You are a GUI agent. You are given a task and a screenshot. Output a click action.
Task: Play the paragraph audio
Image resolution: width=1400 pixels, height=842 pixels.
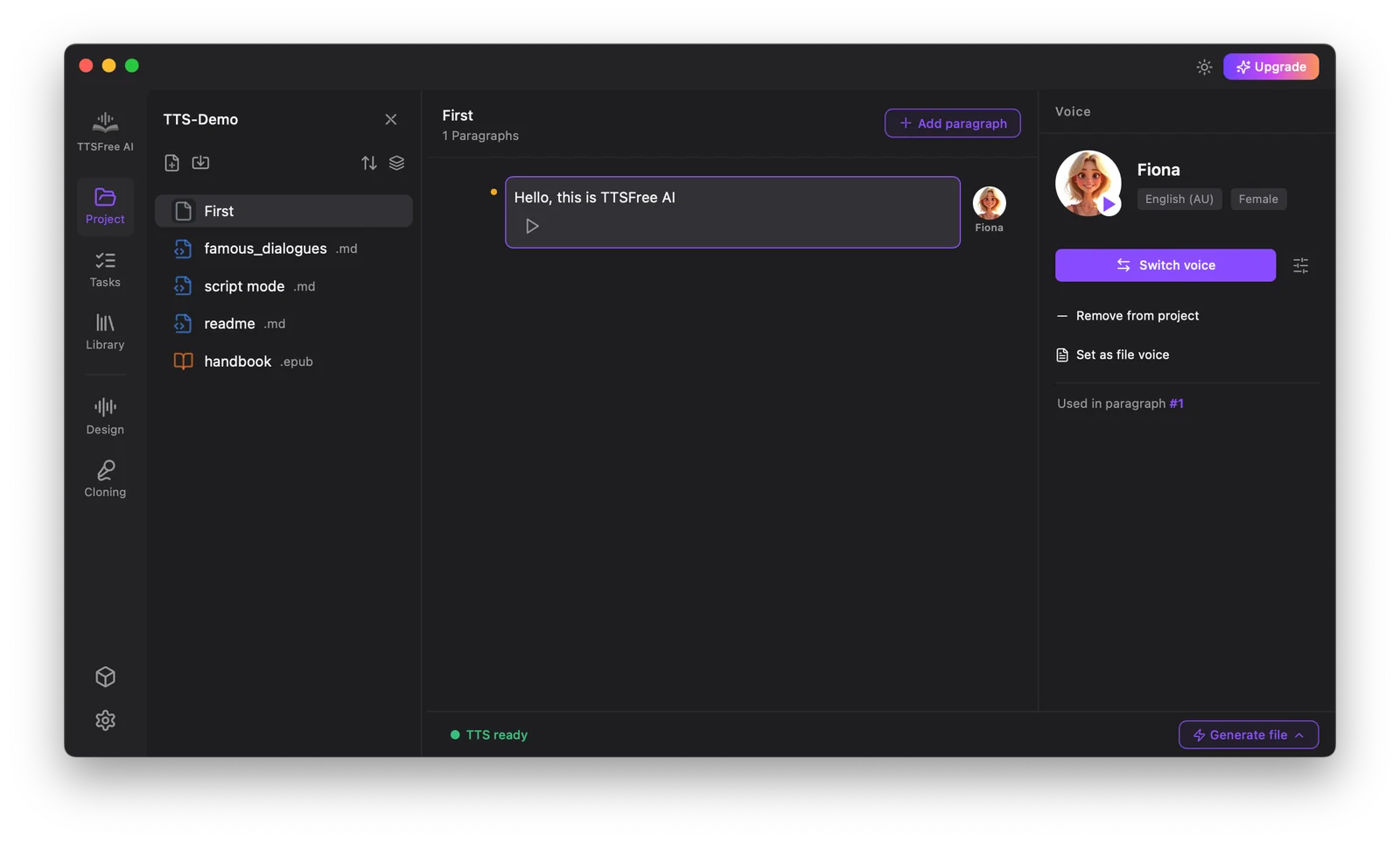(532, 226)
